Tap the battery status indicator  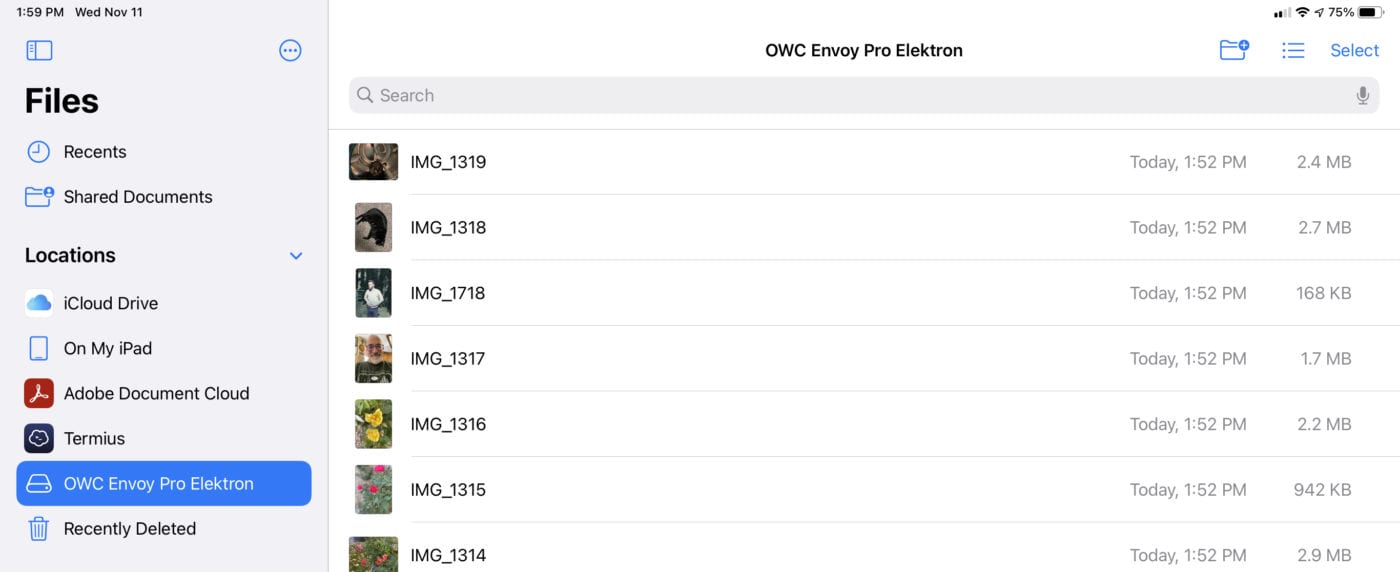1371,12
